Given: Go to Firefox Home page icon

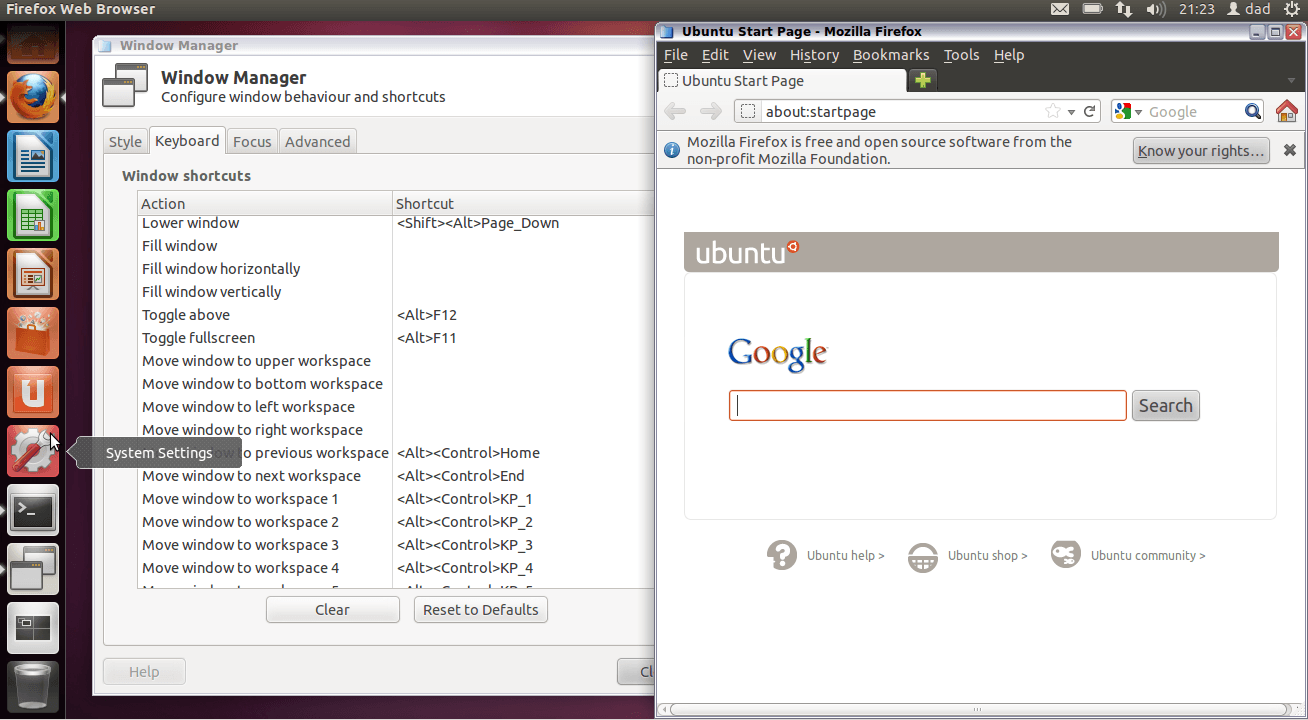Looking at the screenshot, I should point(1287,111).
